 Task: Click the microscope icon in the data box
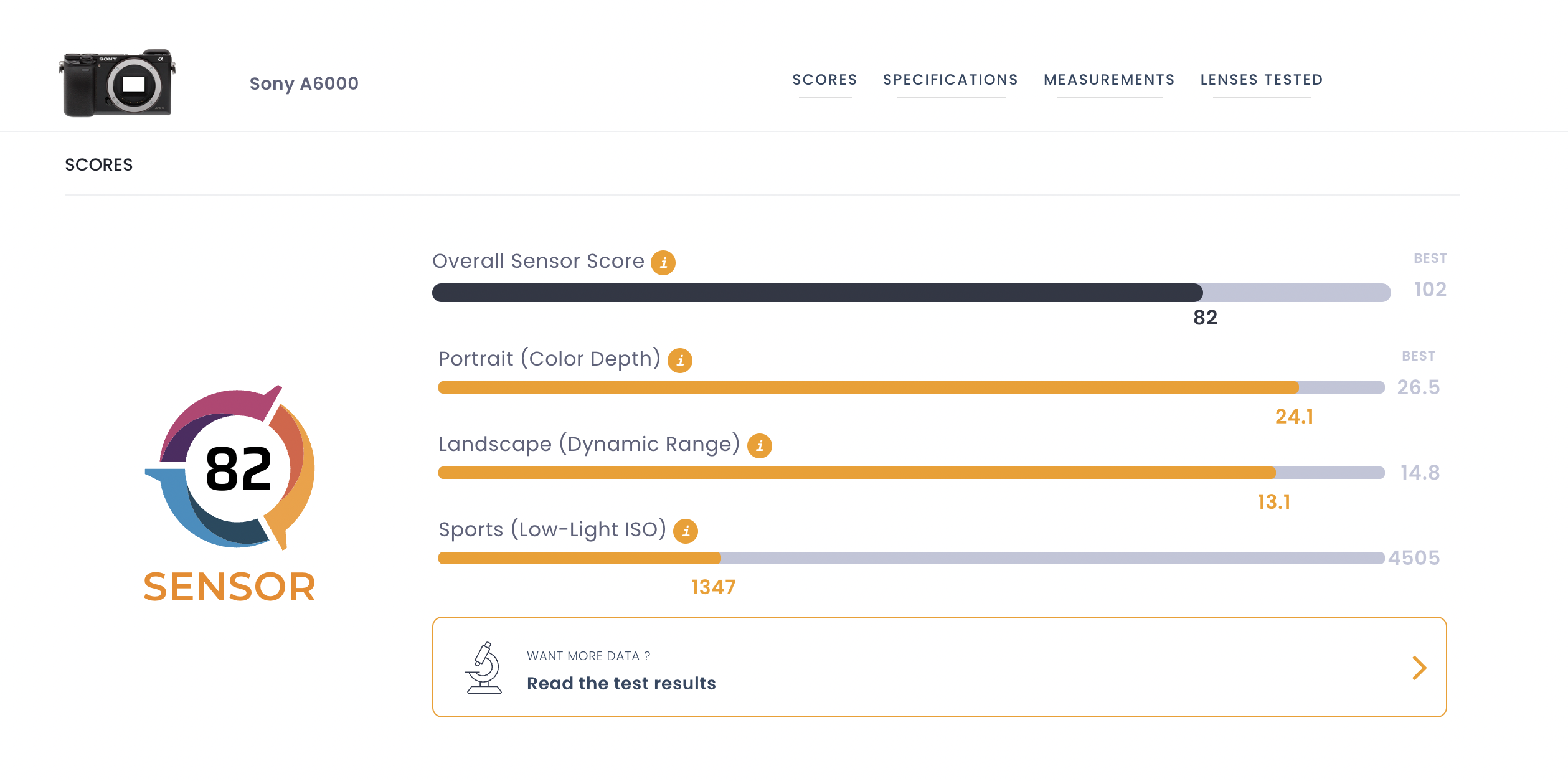[483, 668]
